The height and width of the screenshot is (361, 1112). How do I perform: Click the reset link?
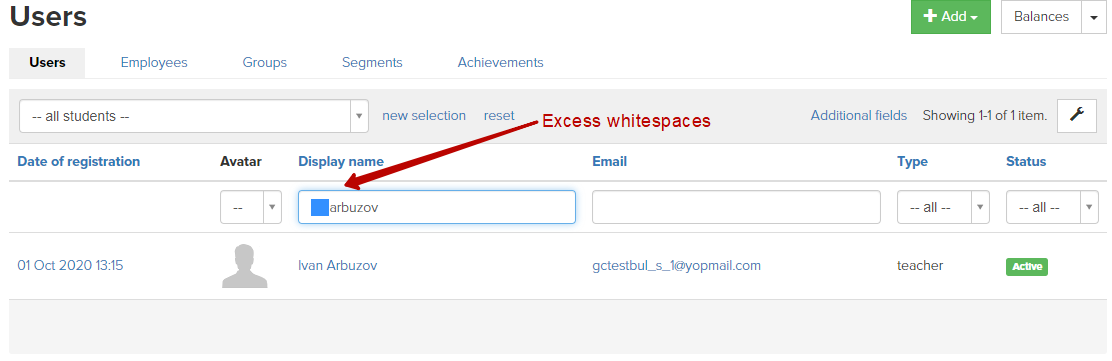pyautogui.click(x=499, y=116)
